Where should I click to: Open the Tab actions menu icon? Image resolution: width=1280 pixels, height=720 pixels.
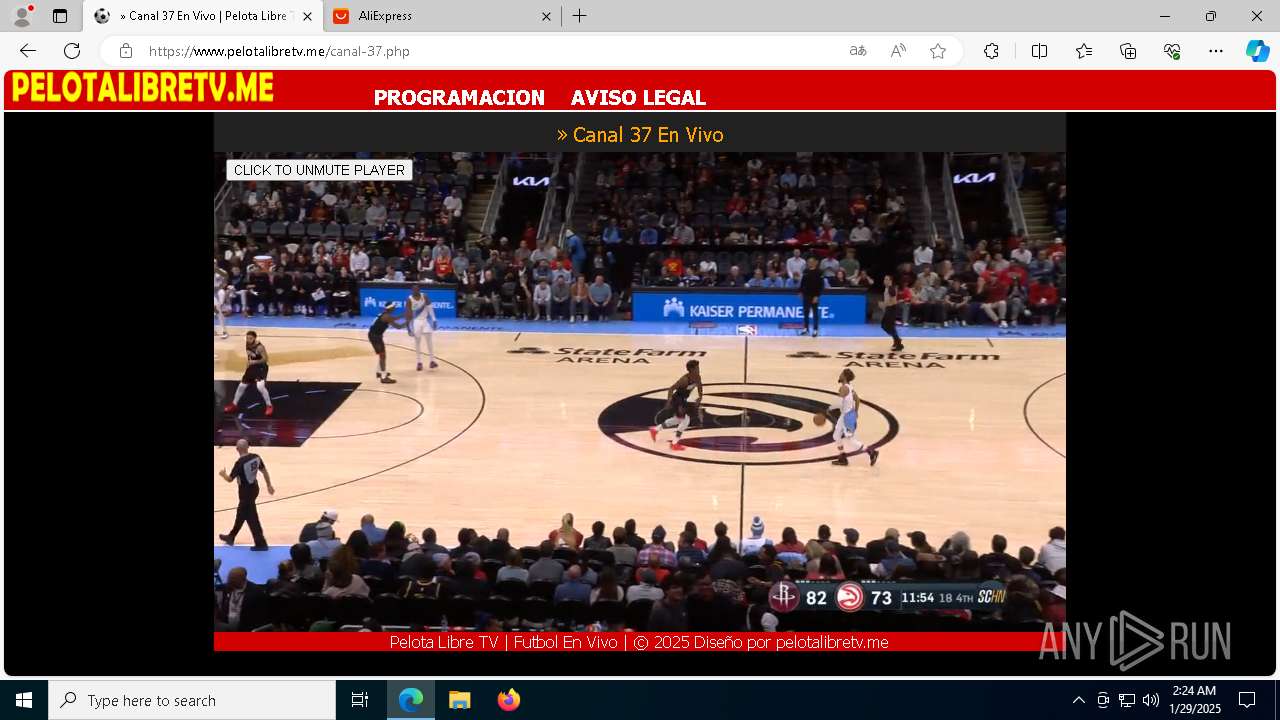point(60,16)
